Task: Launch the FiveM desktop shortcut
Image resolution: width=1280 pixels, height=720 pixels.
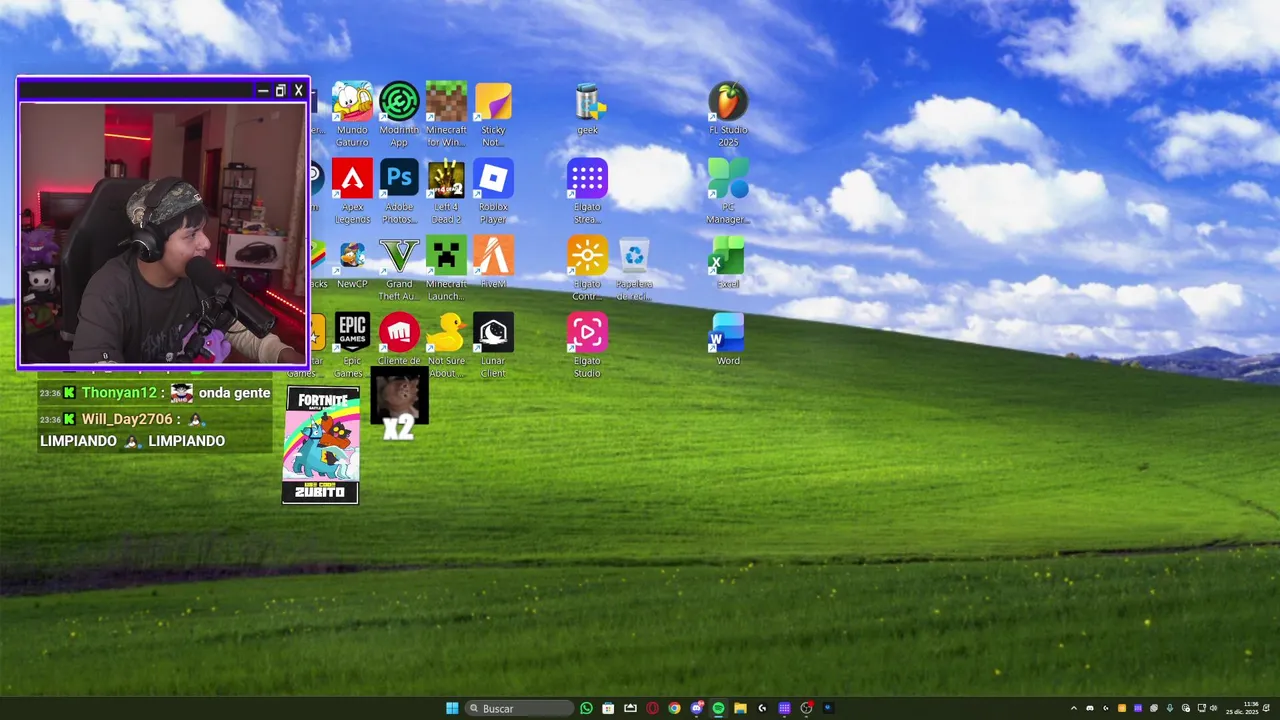Action: point(493,263)
